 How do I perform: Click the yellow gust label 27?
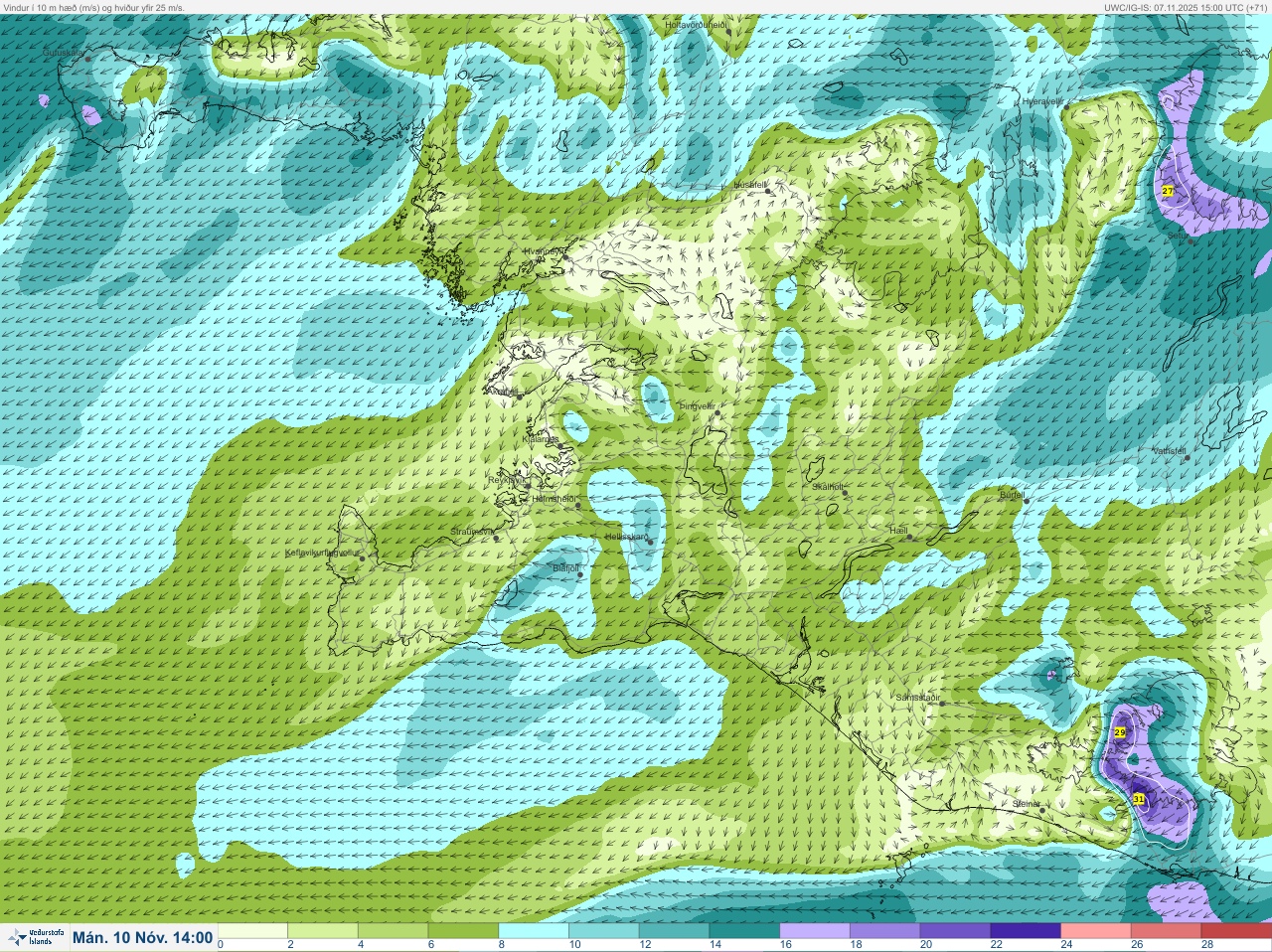coord(1168,191)
